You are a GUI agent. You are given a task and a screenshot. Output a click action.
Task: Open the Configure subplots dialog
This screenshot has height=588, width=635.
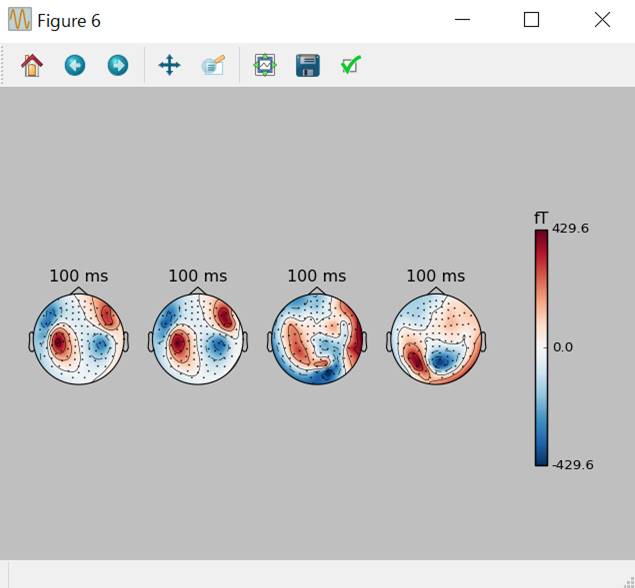click(x=264, y=66)
